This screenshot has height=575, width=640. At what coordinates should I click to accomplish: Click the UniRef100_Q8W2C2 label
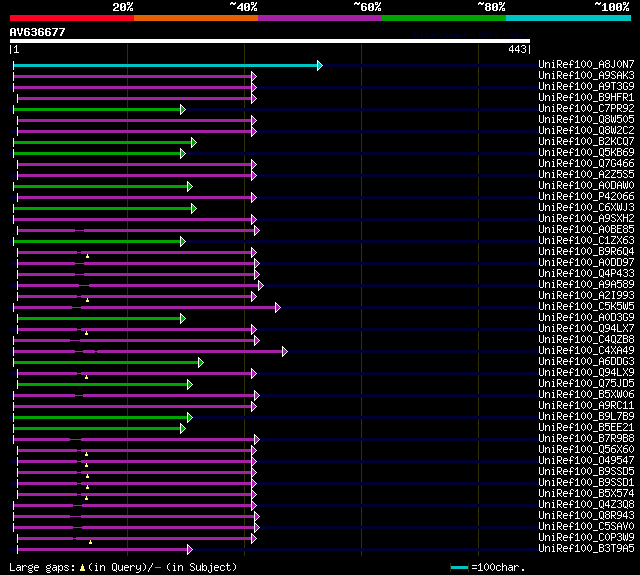pyautogui.click(x=586, y=131)
